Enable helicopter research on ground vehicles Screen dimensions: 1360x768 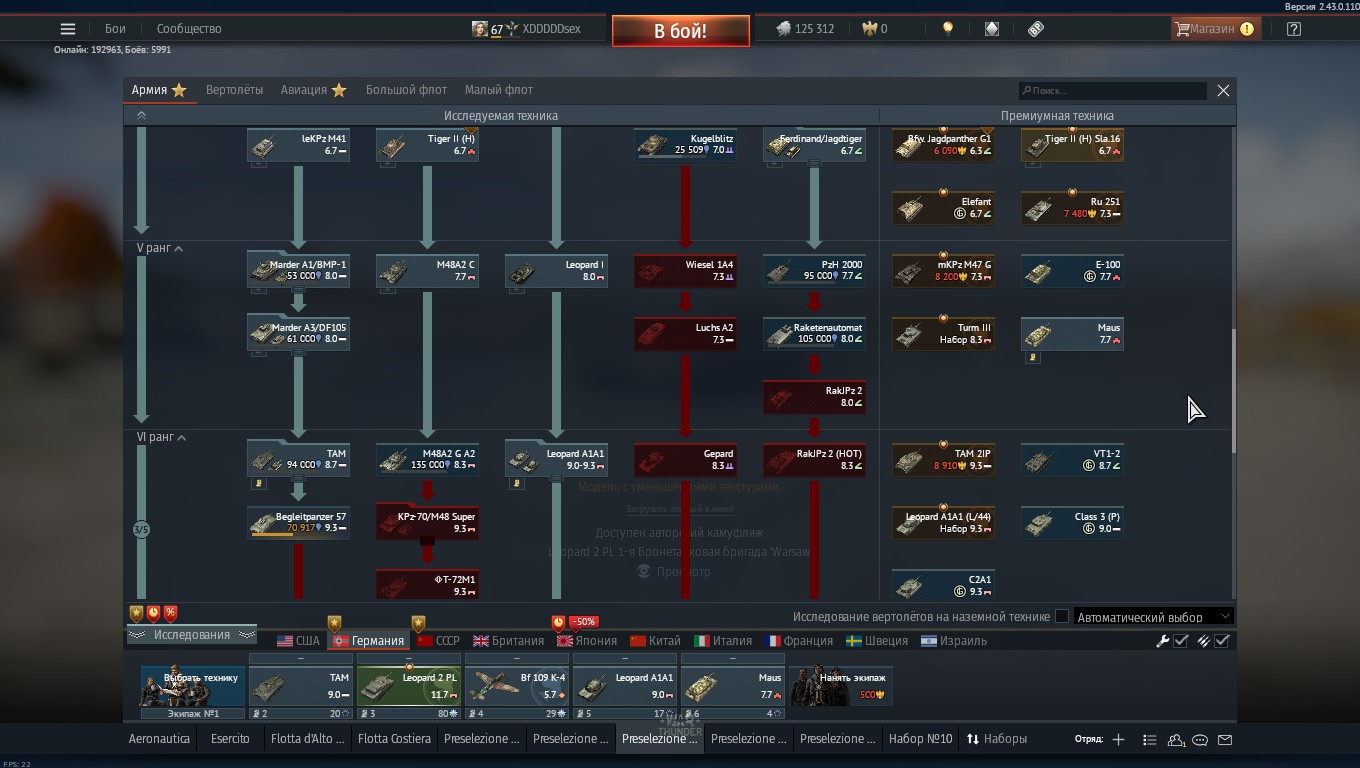click(1062, 617)
